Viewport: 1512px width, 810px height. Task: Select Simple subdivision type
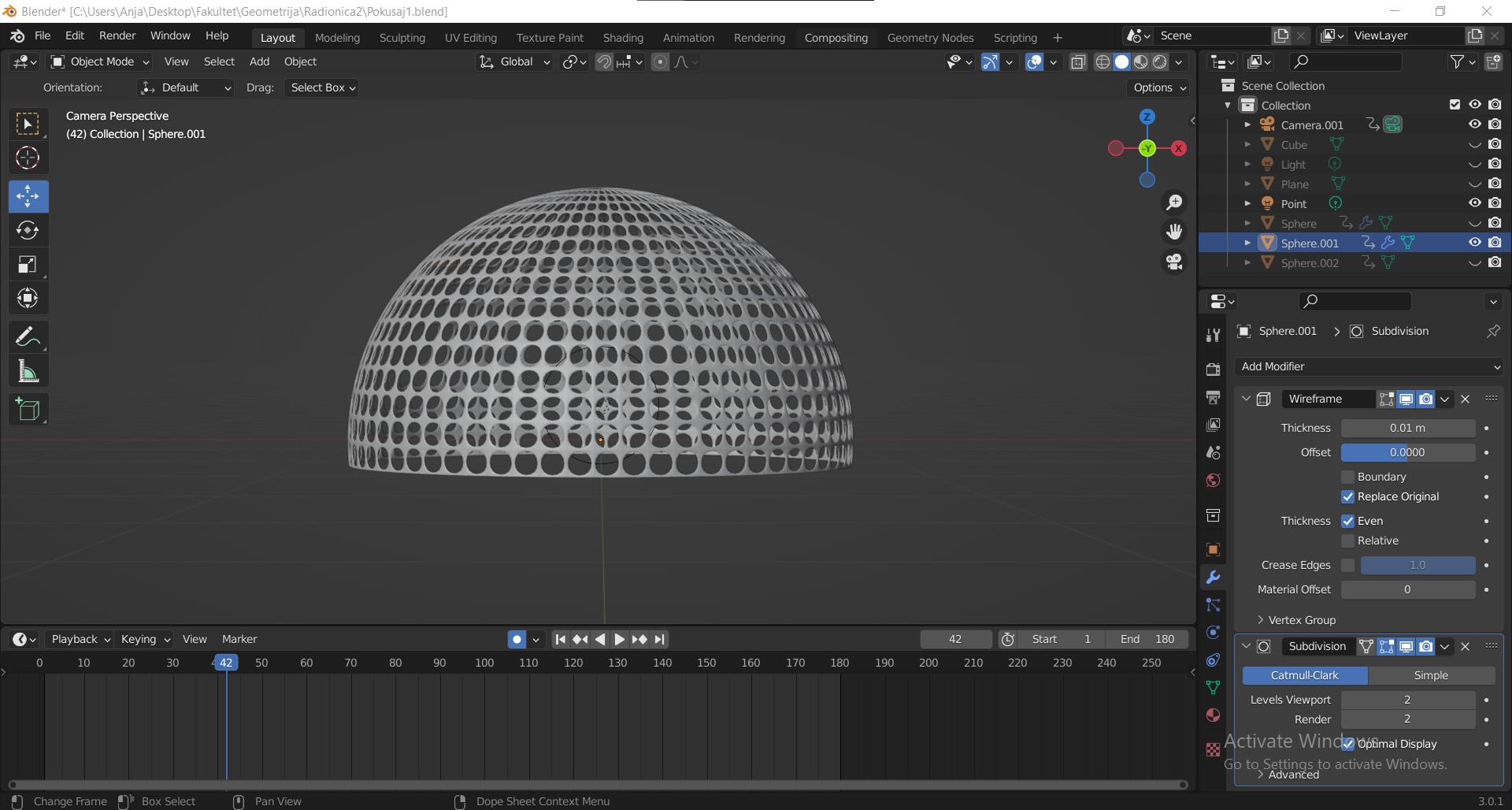pyautogui.click(x=1431, y=675)
